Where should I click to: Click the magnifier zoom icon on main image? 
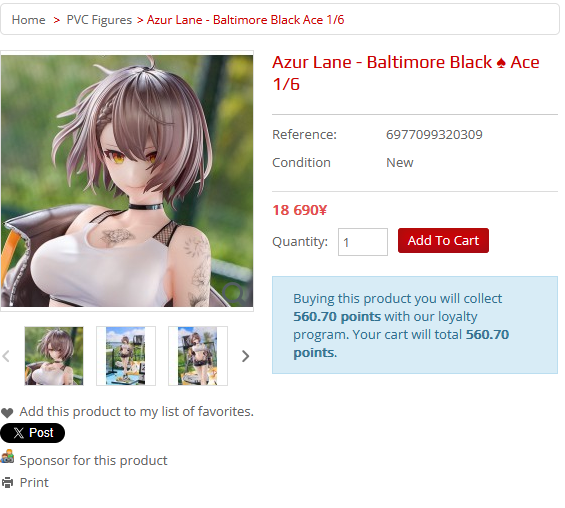click(234, 294)
